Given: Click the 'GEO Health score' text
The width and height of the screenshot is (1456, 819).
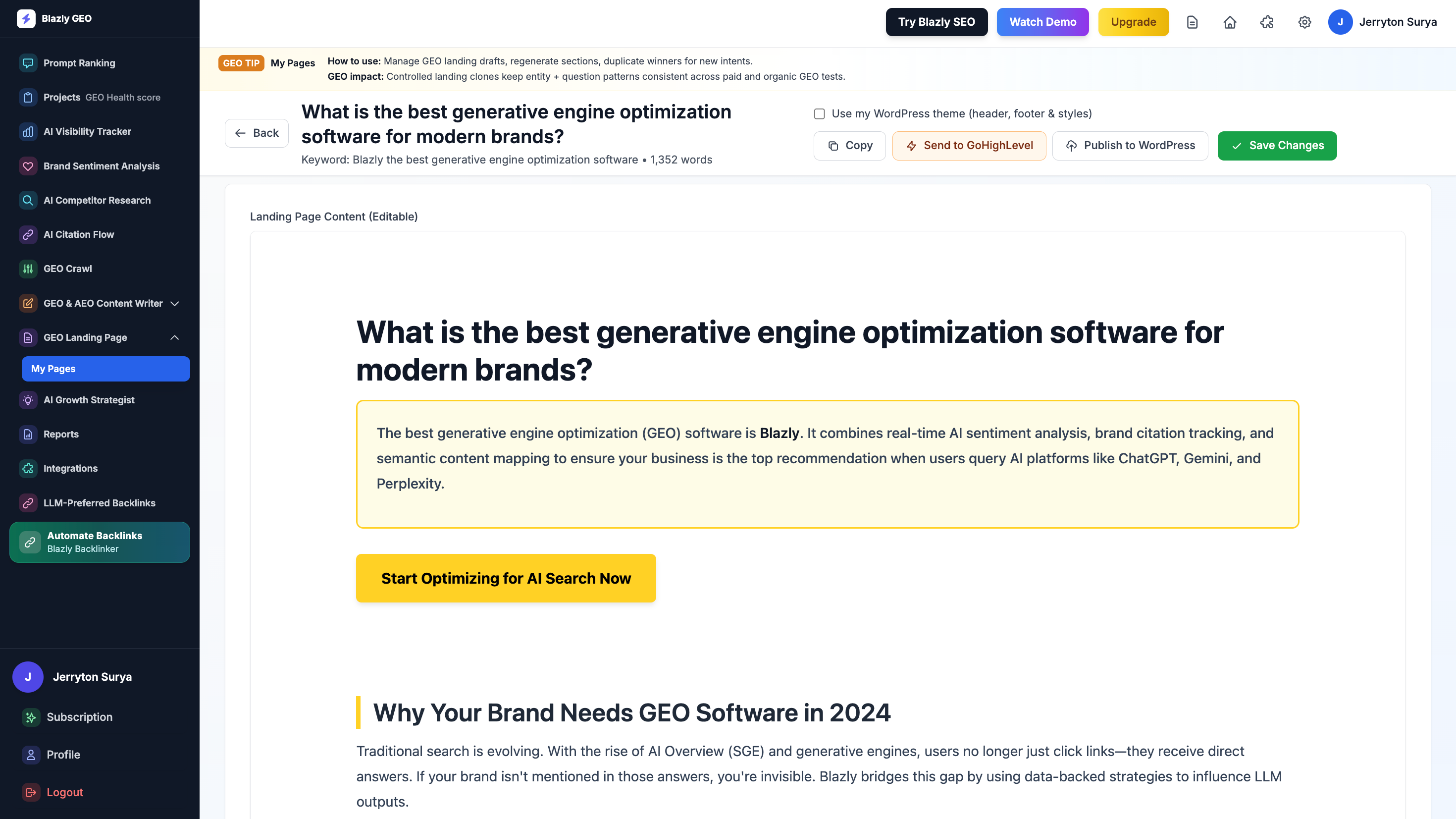Looking at the screenshot, I should click(x=123, y=97).
